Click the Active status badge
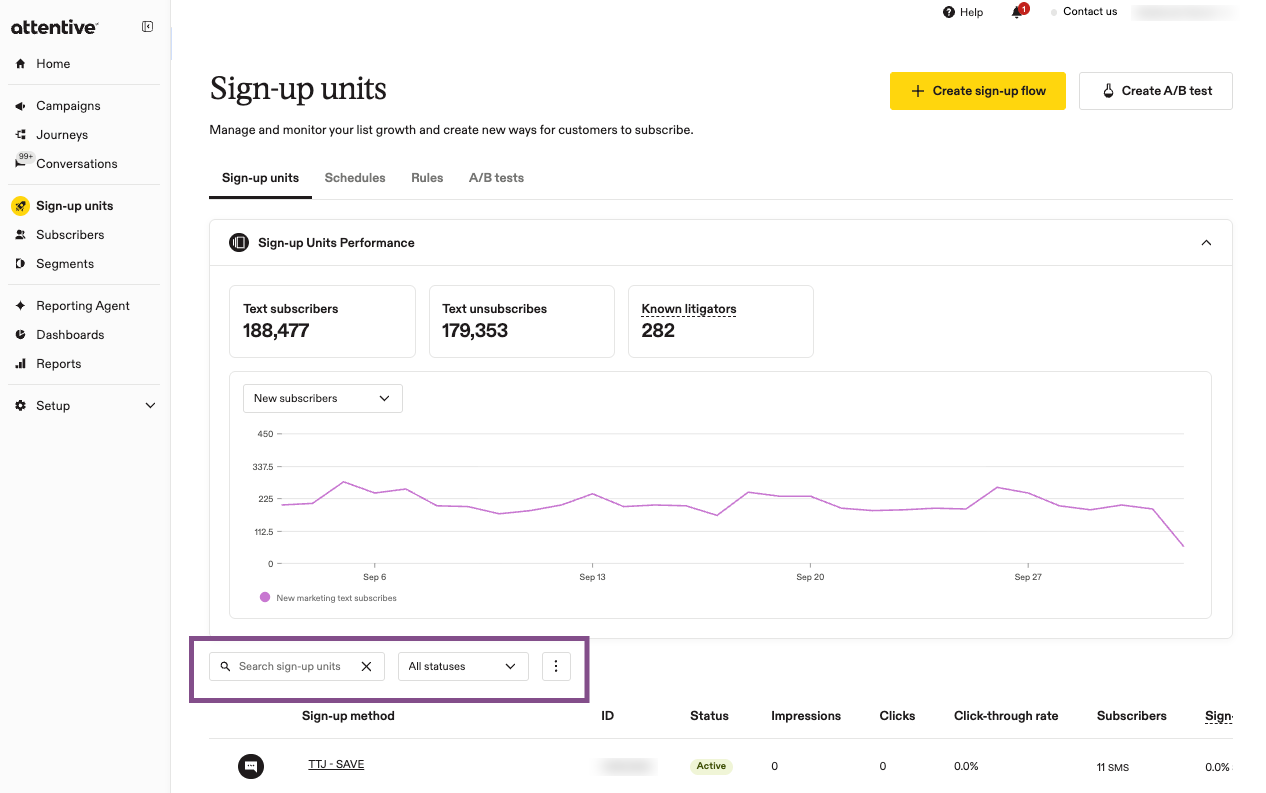 tap(711, 766)
